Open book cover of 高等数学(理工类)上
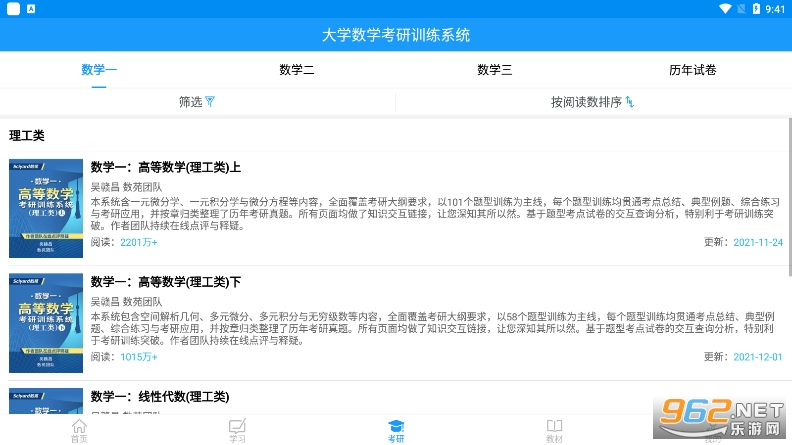The image size is (792, 445). click(x=46, y=209)
